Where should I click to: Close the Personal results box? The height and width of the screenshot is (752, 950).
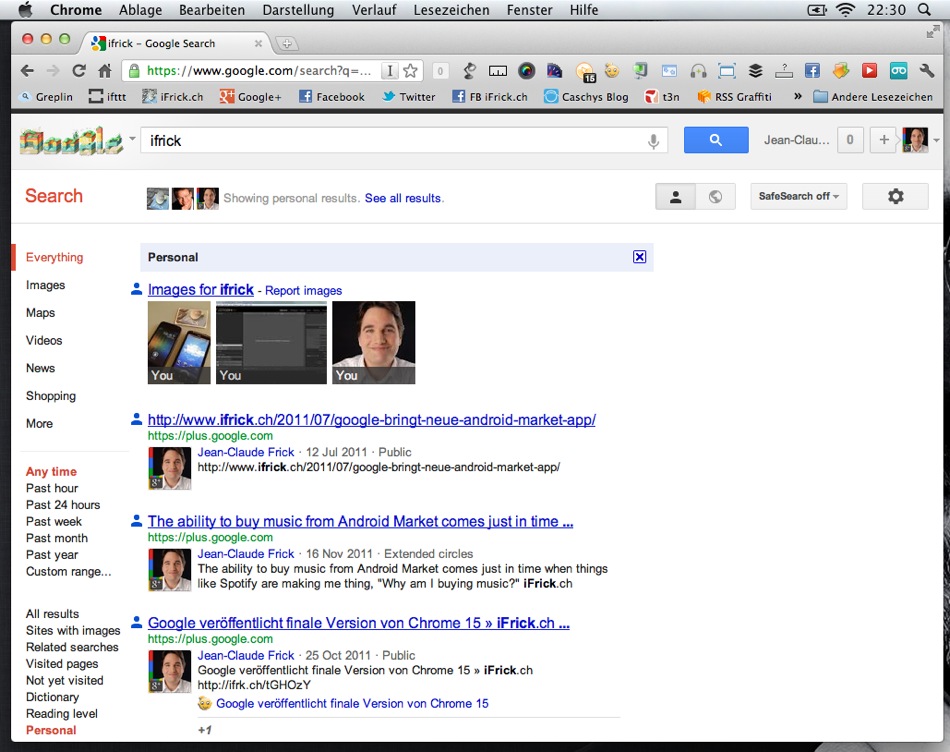coord(640,257)
